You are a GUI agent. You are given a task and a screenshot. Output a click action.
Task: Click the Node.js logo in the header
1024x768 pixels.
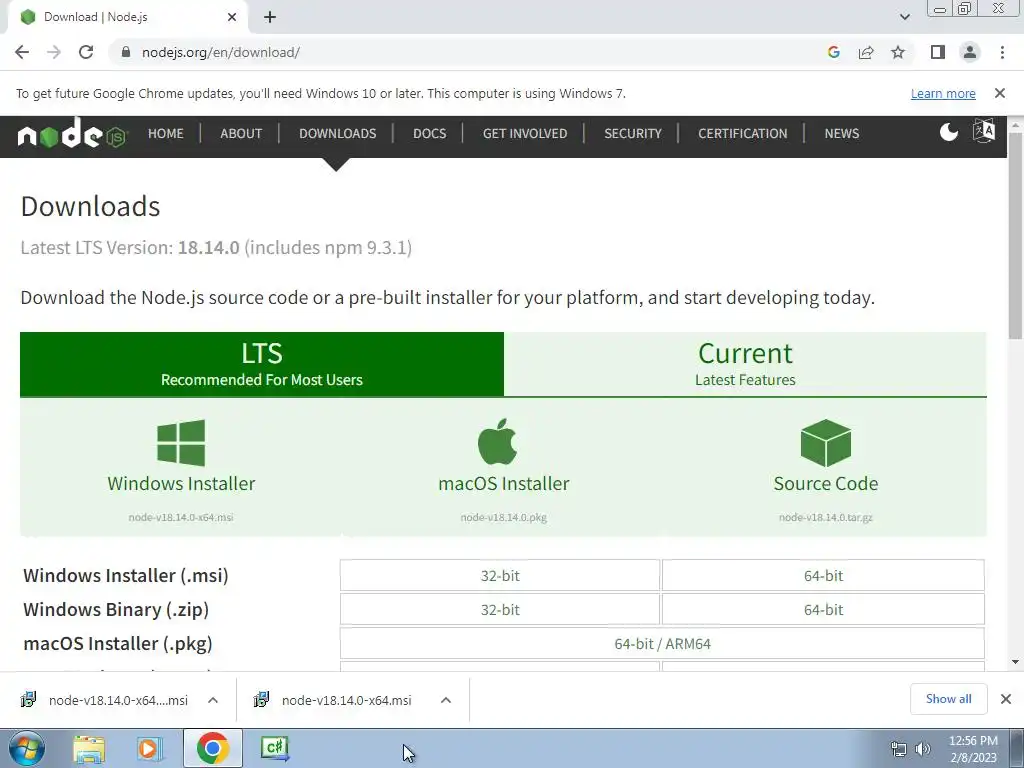(x=72, y=133)
